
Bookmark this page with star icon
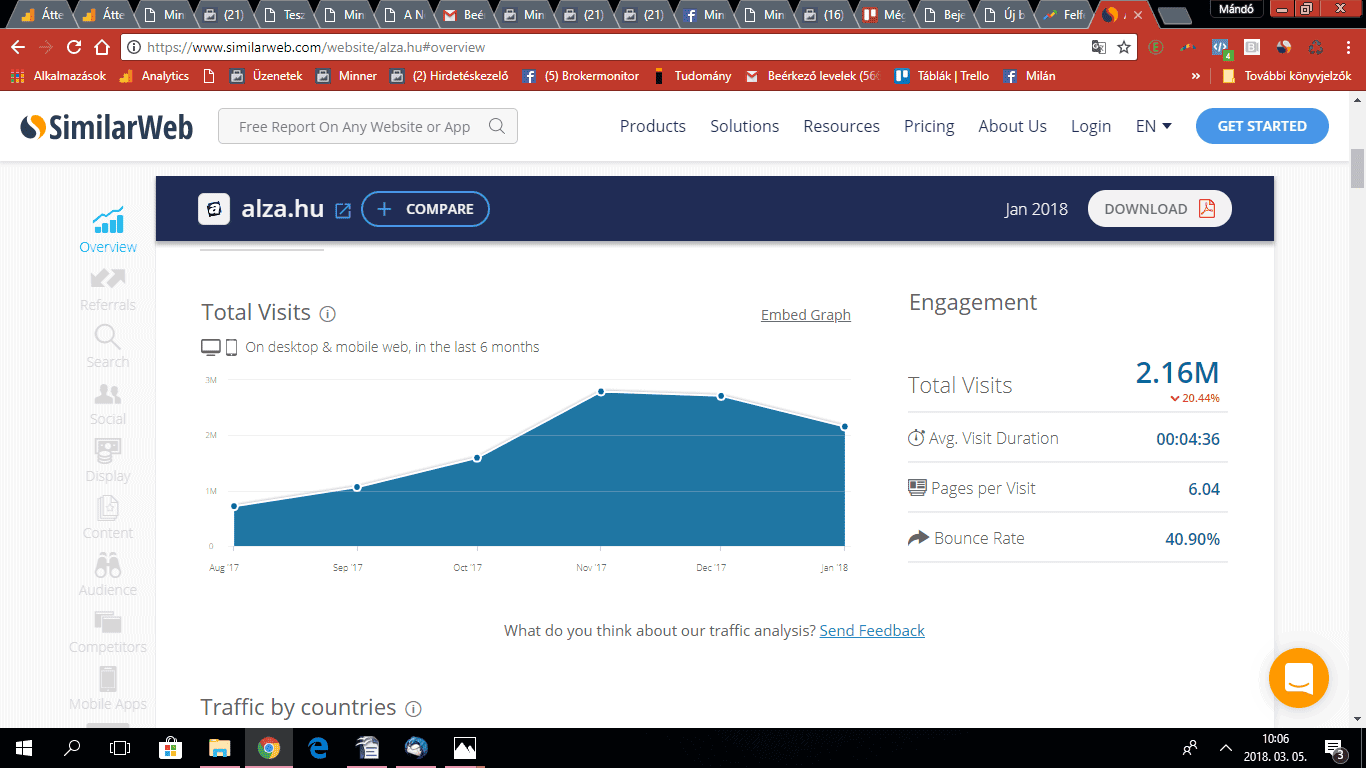click(1124, 47)
